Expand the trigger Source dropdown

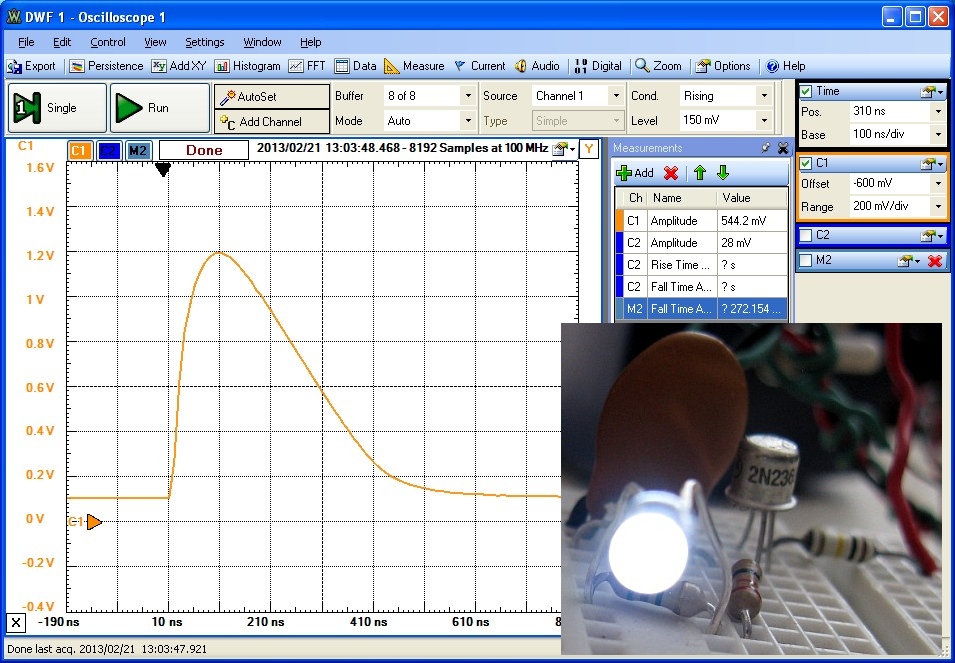click(616, 96)
